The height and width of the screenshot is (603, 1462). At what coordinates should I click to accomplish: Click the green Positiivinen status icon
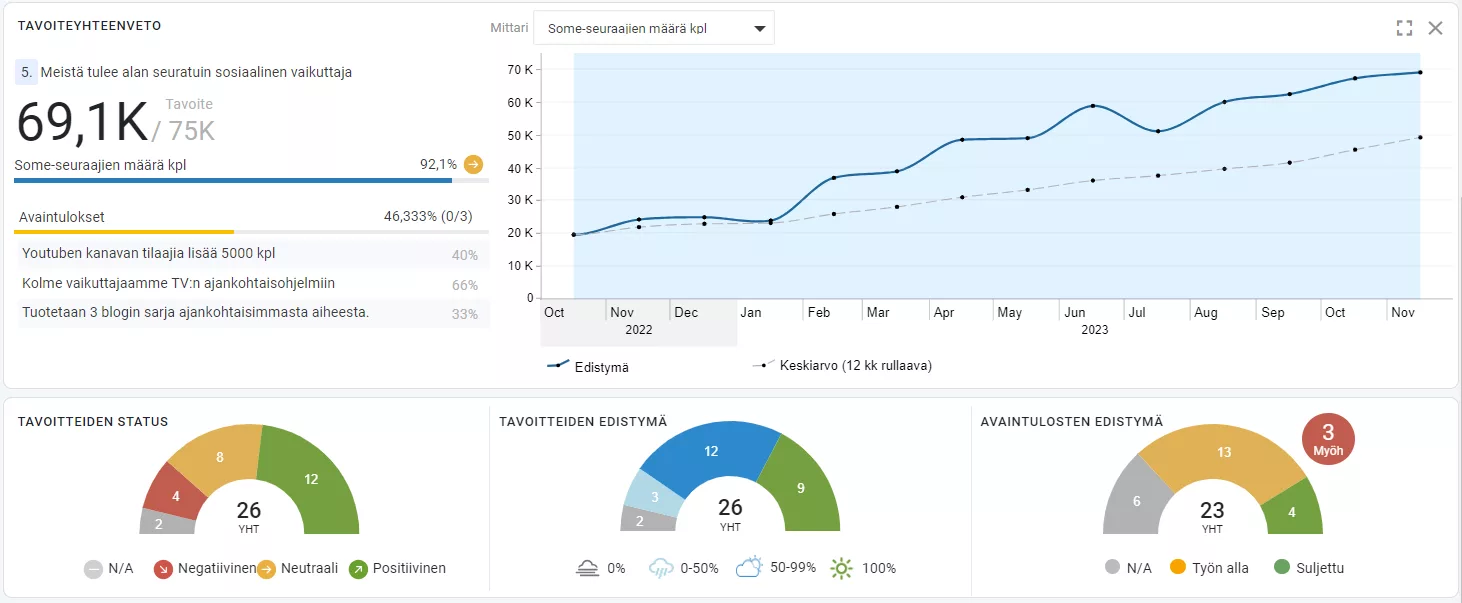[x=356, y=568]
